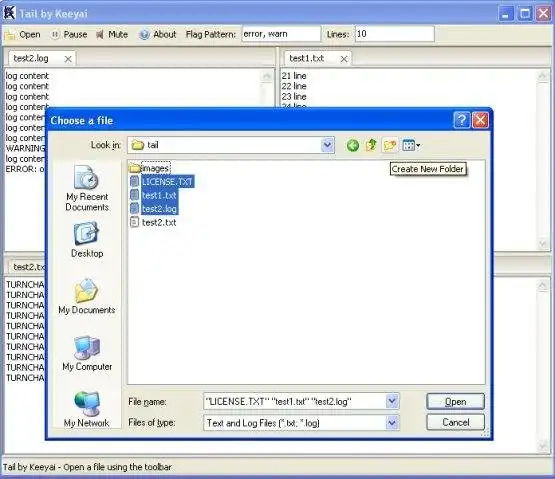
Task: Open the About info icon
Action: [144, 34]
